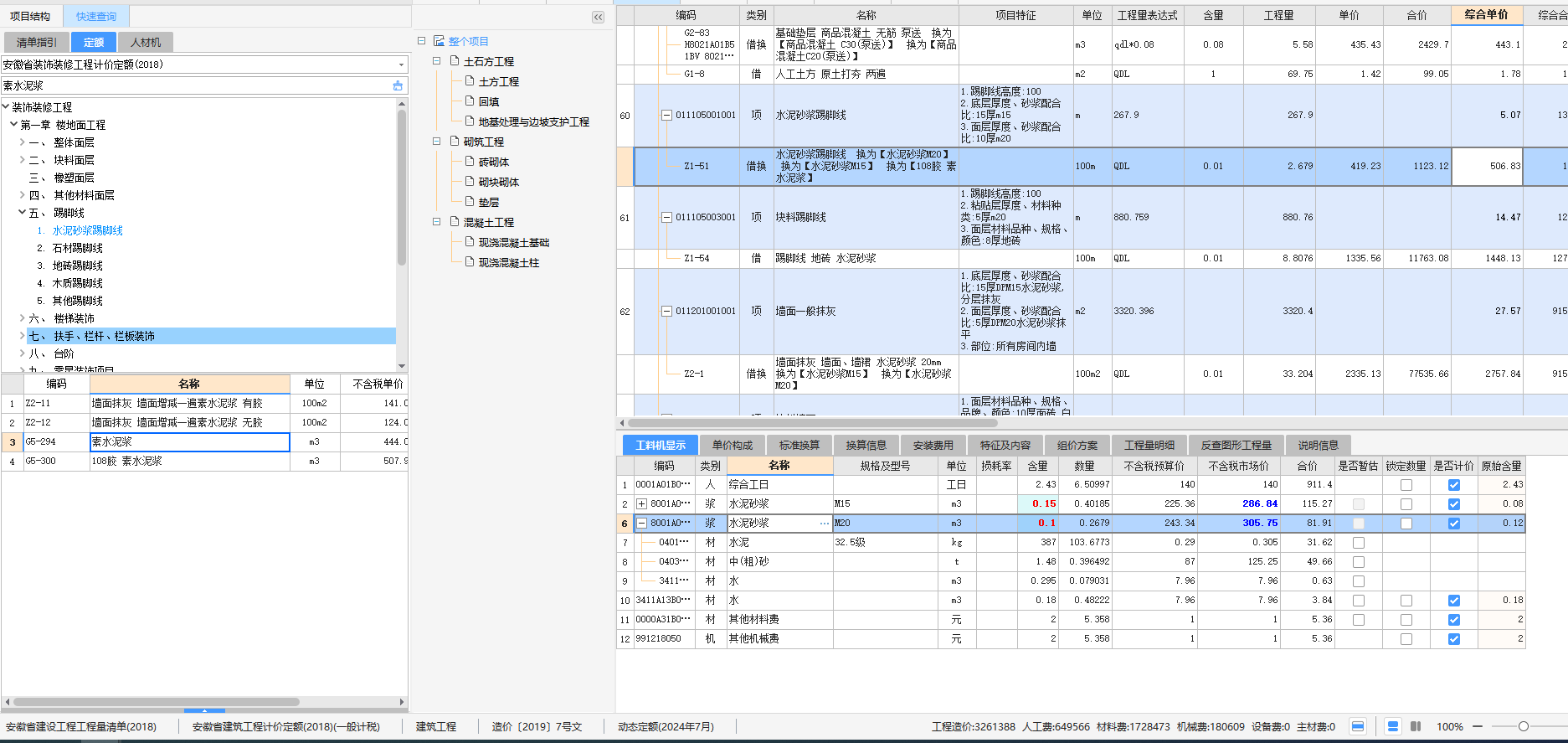
Task: Click the zoom slider handle
Action: [1524, 726]
